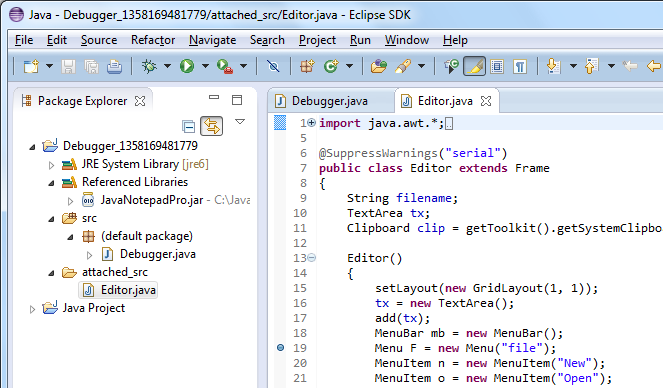This screenshot has width=663, height=388.
Task: Click the Run External Tools icon
Action: click(x=225, y=66)
